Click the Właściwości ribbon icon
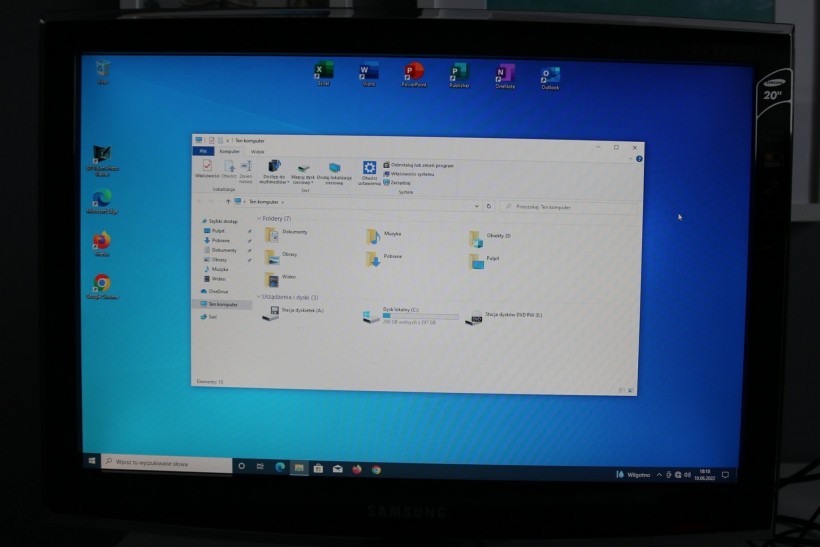The image size is (820, 547). [207, 168]
